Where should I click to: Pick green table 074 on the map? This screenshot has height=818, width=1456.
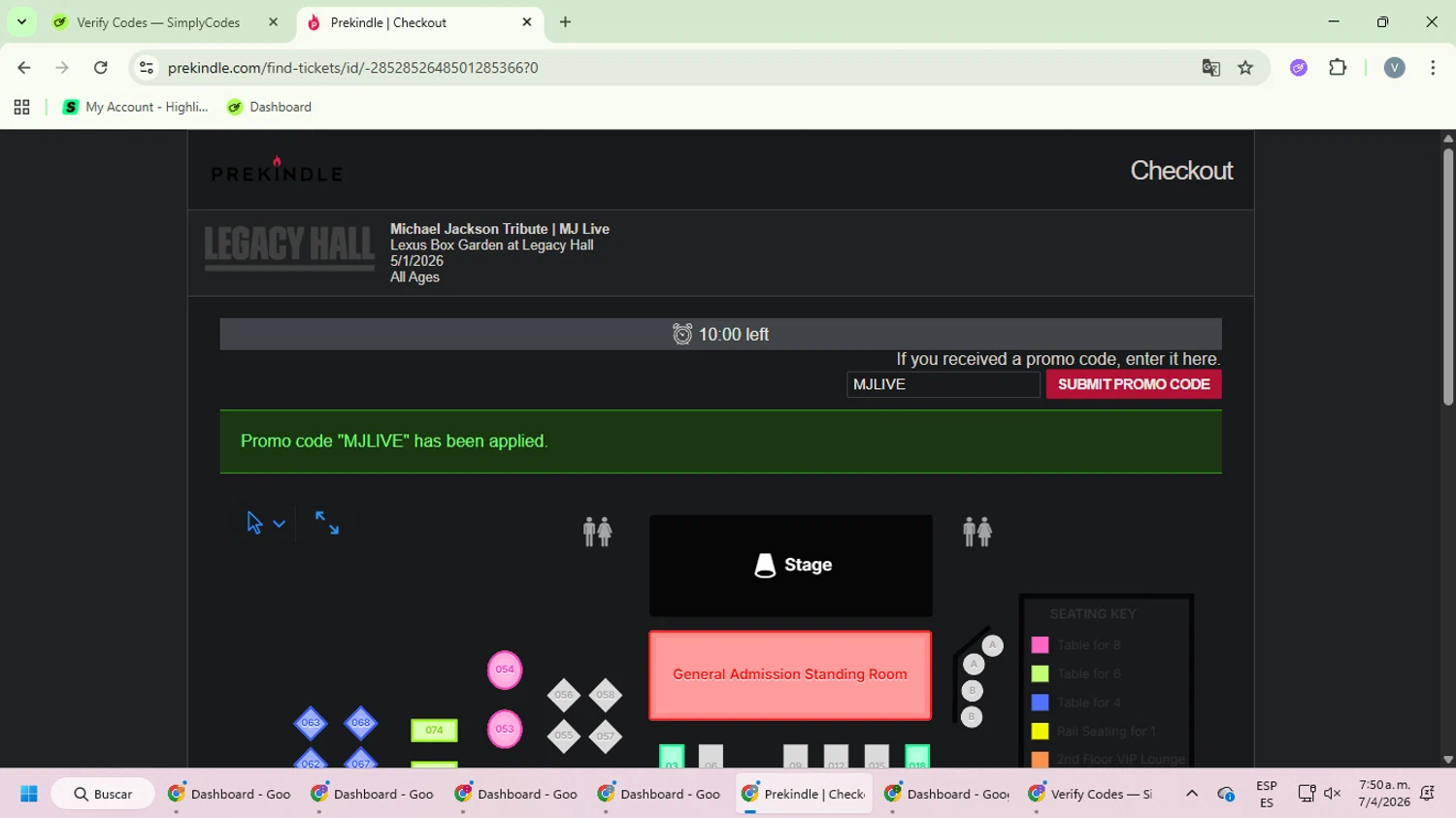point(434,731)
